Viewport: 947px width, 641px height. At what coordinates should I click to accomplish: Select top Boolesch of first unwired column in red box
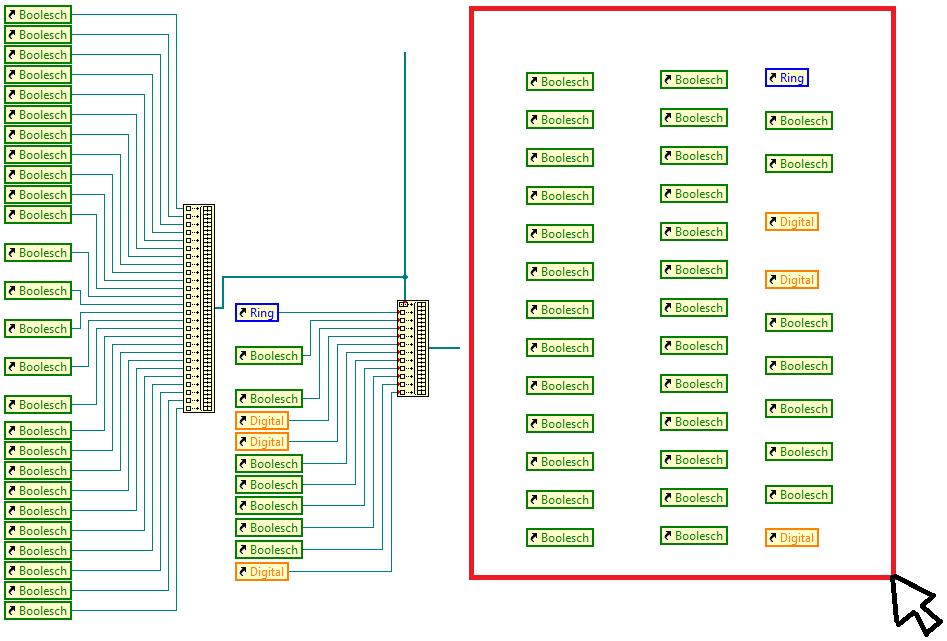tap(560, 82)
